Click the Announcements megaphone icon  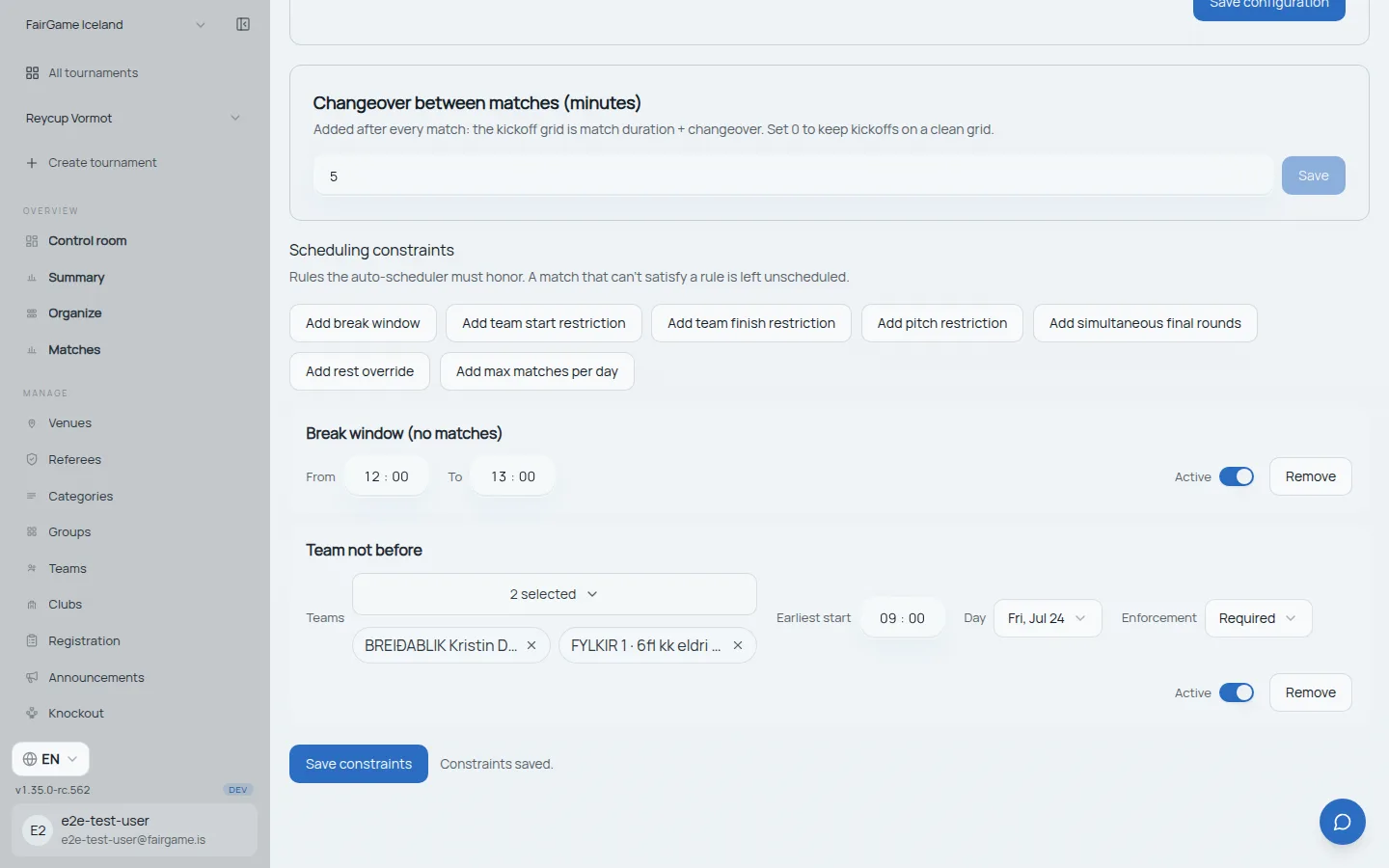coord(32,678)
